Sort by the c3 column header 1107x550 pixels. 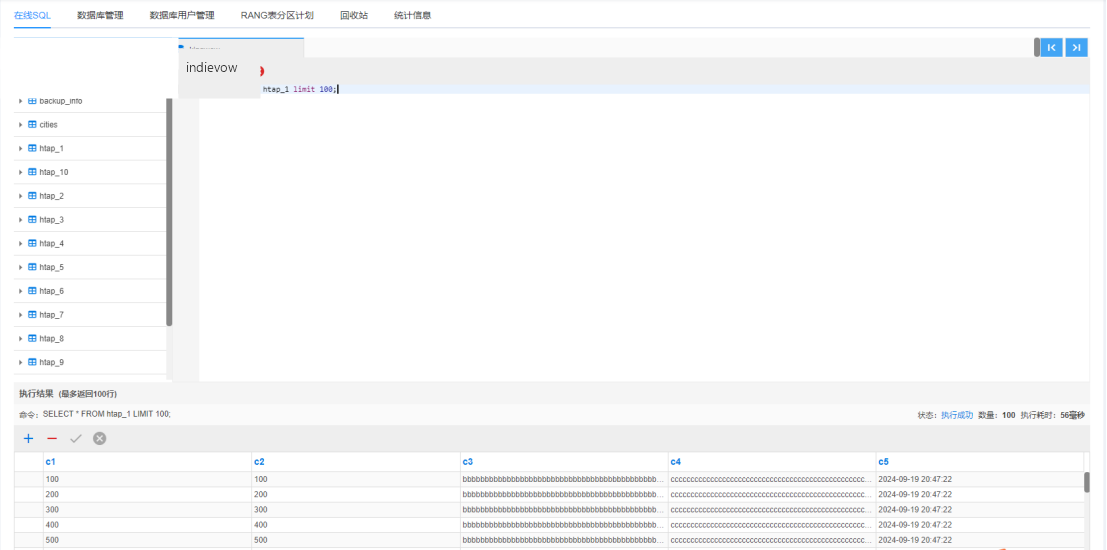click(x=467, y=462)
